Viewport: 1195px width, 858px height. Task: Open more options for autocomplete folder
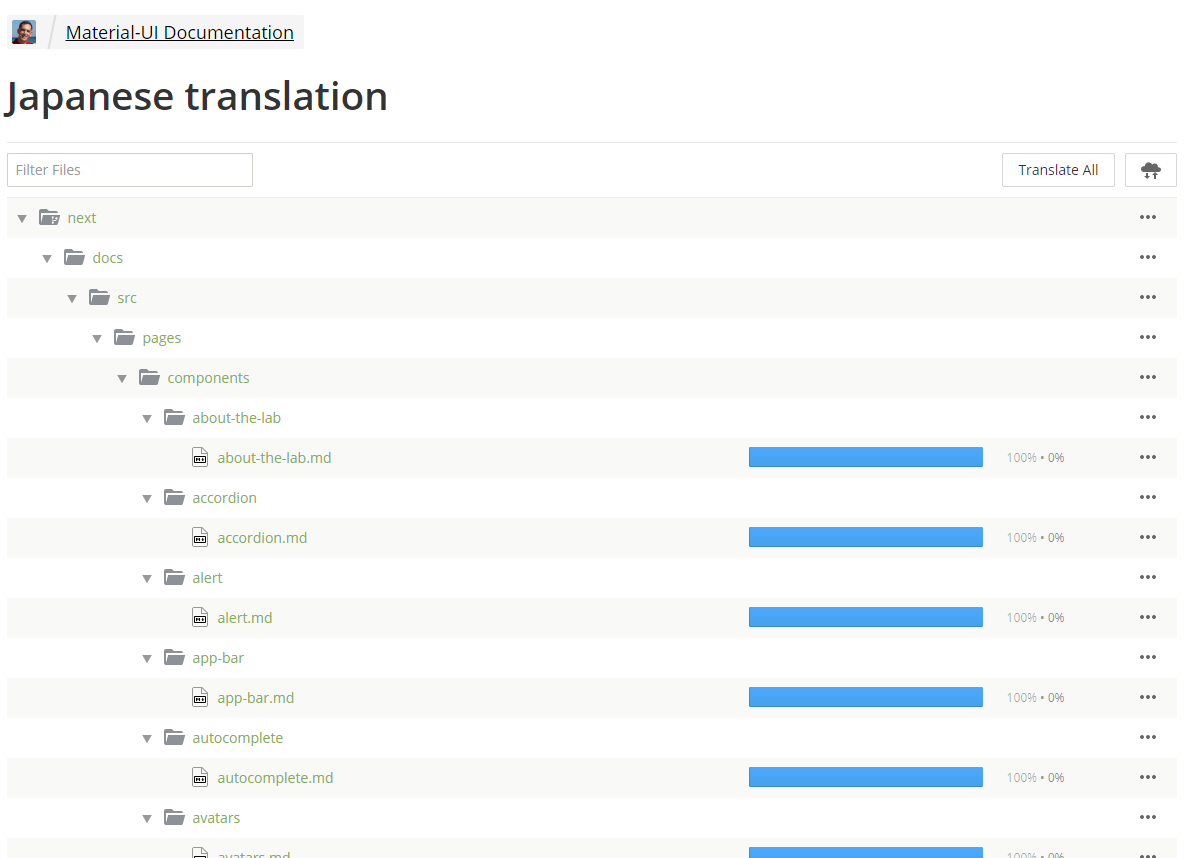pos(1148,737)
